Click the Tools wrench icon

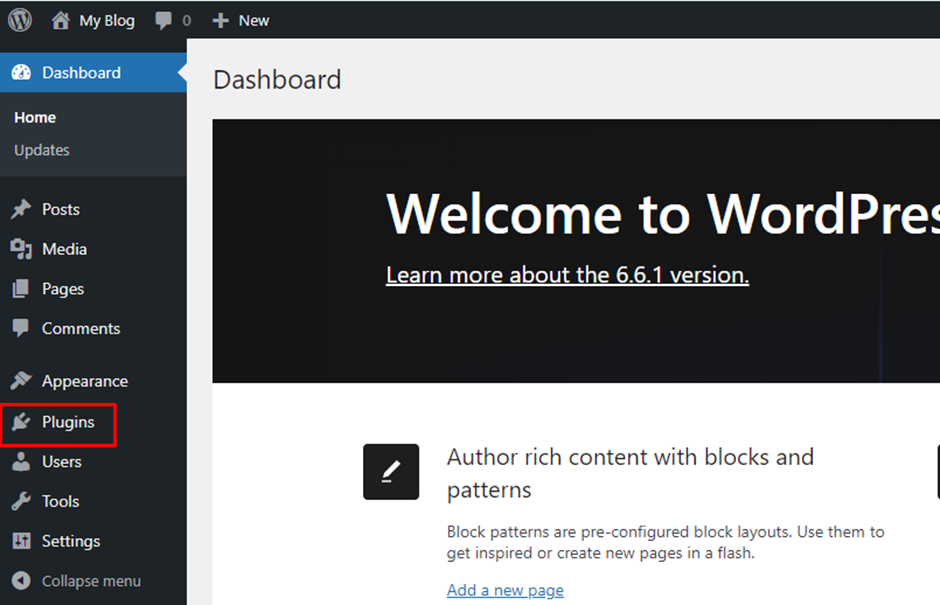(23, 501)
